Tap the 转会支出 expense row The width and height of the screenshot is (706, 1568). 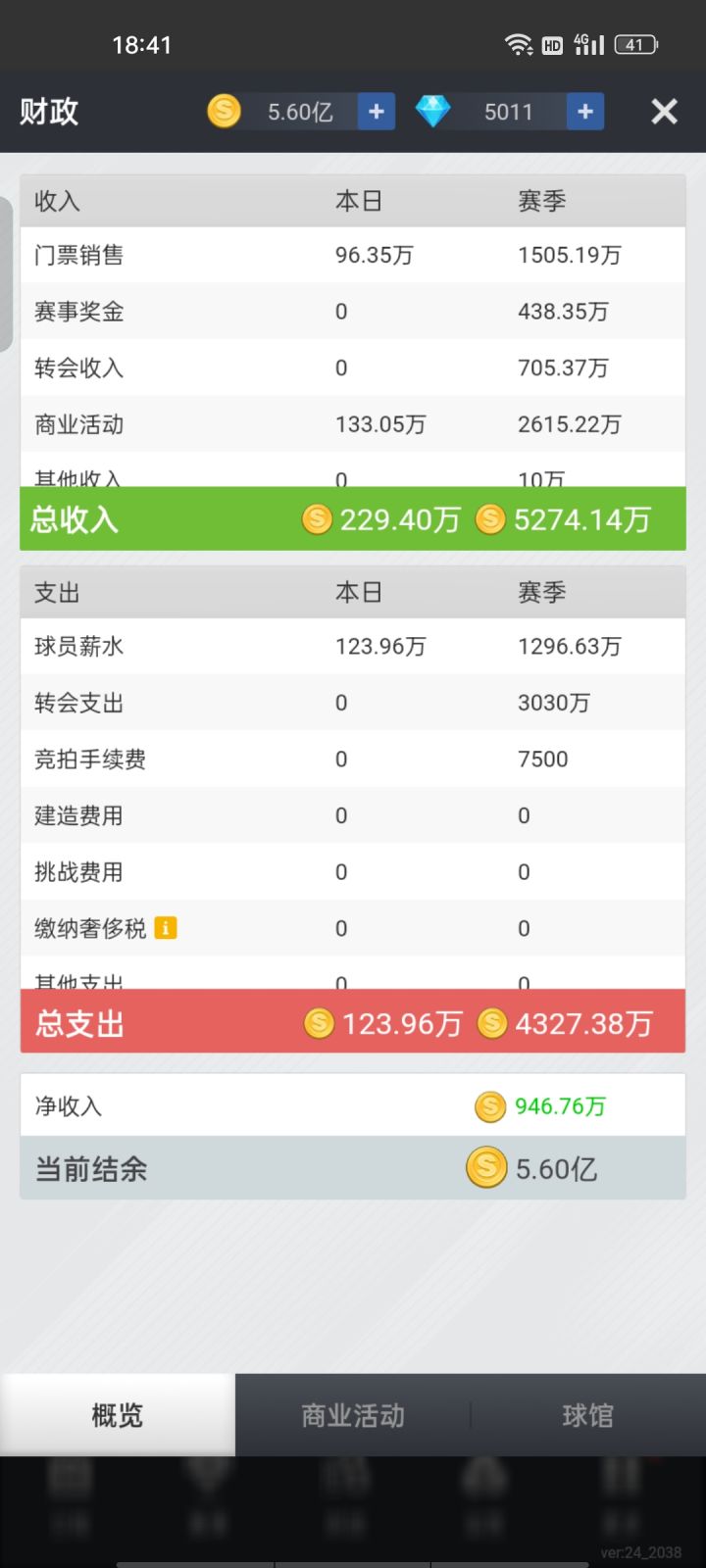(353, 703)
